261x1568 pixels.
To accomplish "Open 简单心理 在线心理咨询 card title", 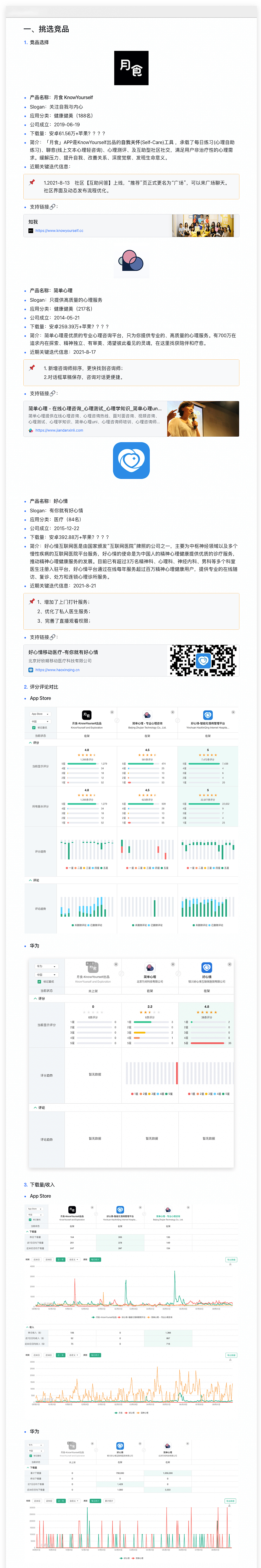I will [95, 408].
